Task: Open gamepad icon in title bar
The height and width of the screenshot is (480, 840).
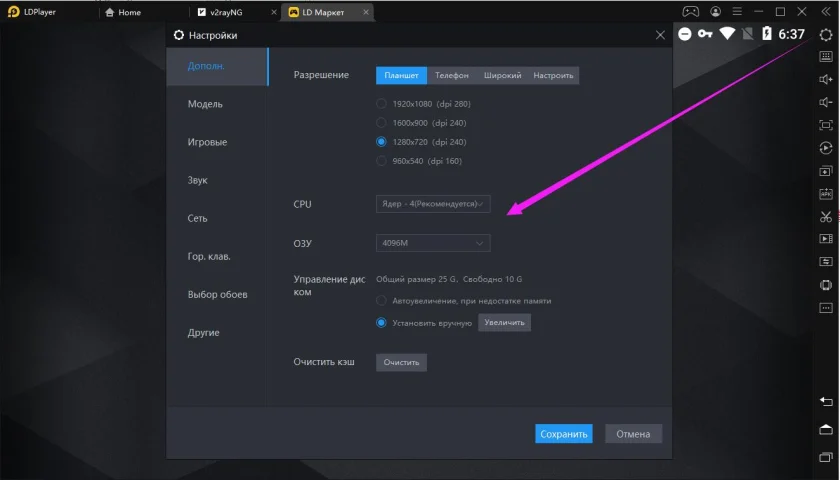Action: click(690, 11)
